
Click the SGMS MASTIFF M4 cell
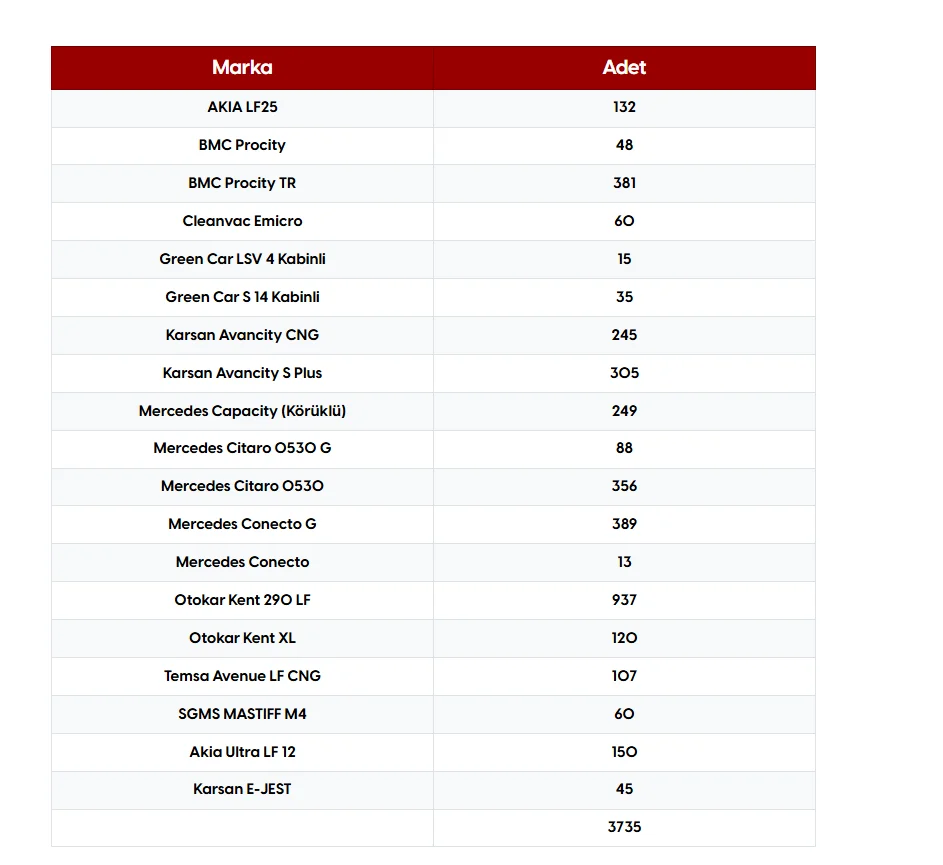coord(242,714)
